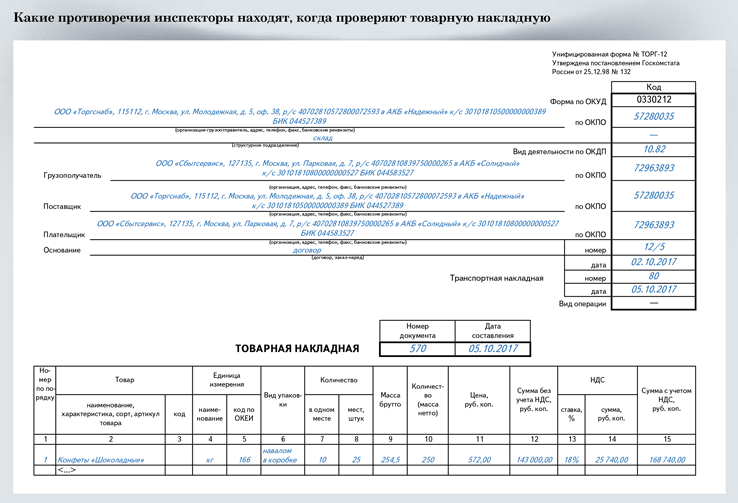Click 'Сумма без учета НДС' column header
This screenshot has height=503, width=738.
534,399
